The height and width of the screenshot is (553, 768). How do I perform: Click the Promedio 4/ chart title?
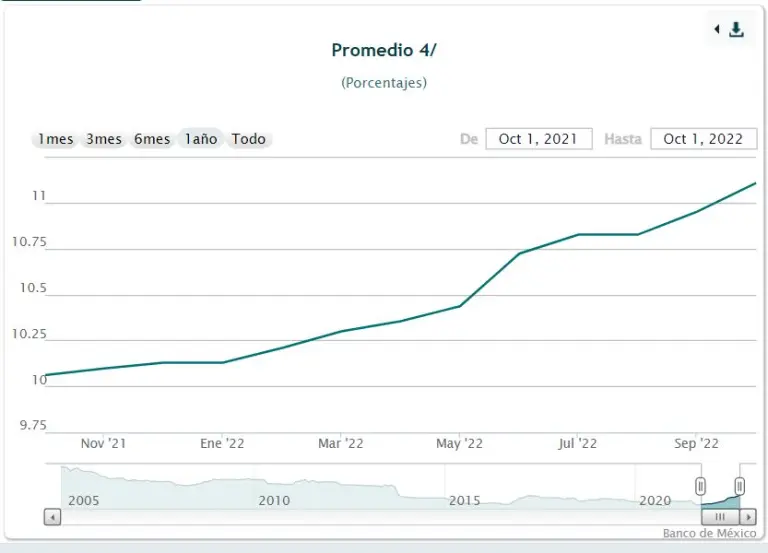384,50
